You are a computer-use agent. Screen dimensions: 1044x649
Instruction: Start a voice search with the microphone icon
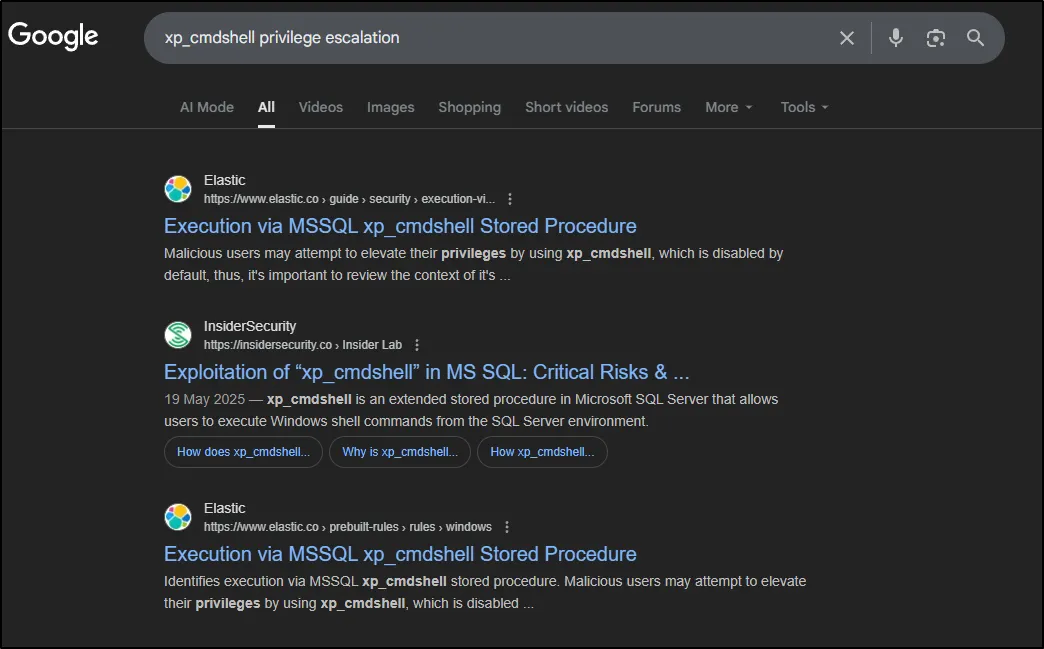click(x=895, y=37)
